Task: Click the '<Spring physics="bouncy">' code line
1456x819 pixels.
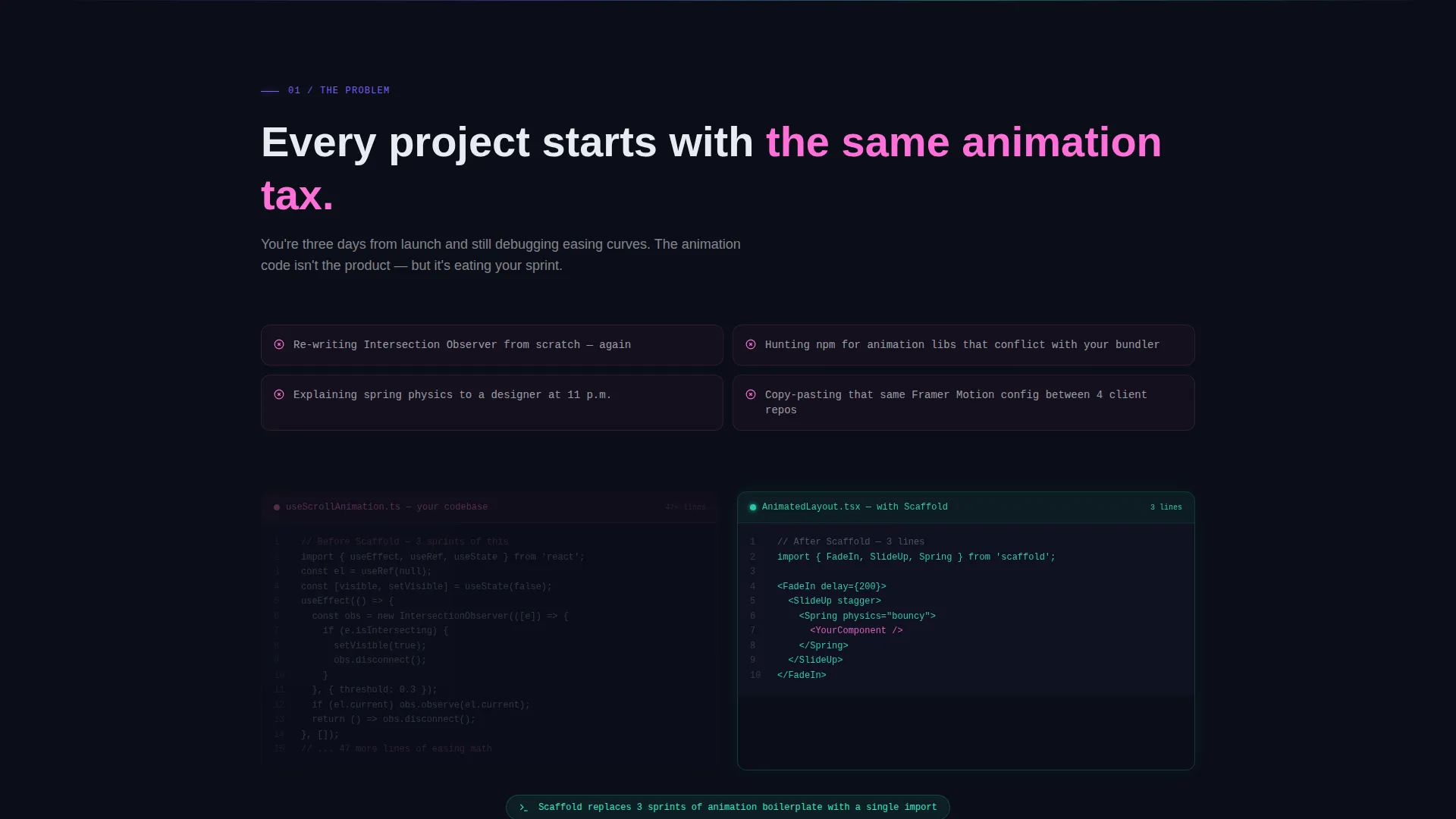Action: tap(867, 616)
